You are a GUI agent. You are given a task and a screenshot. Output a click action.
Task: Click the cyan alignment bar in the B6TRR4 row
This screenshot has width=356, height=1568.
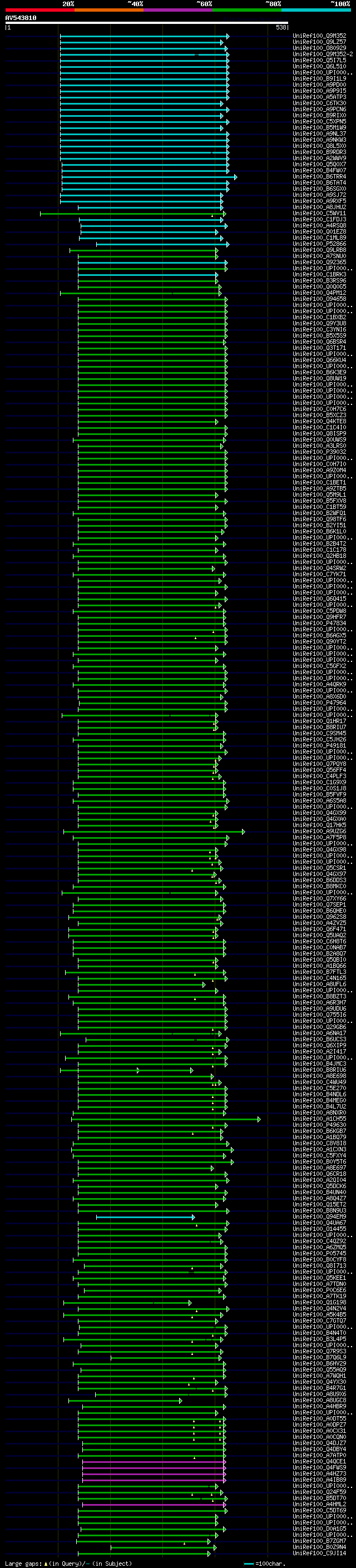click(x=149, y=176)
